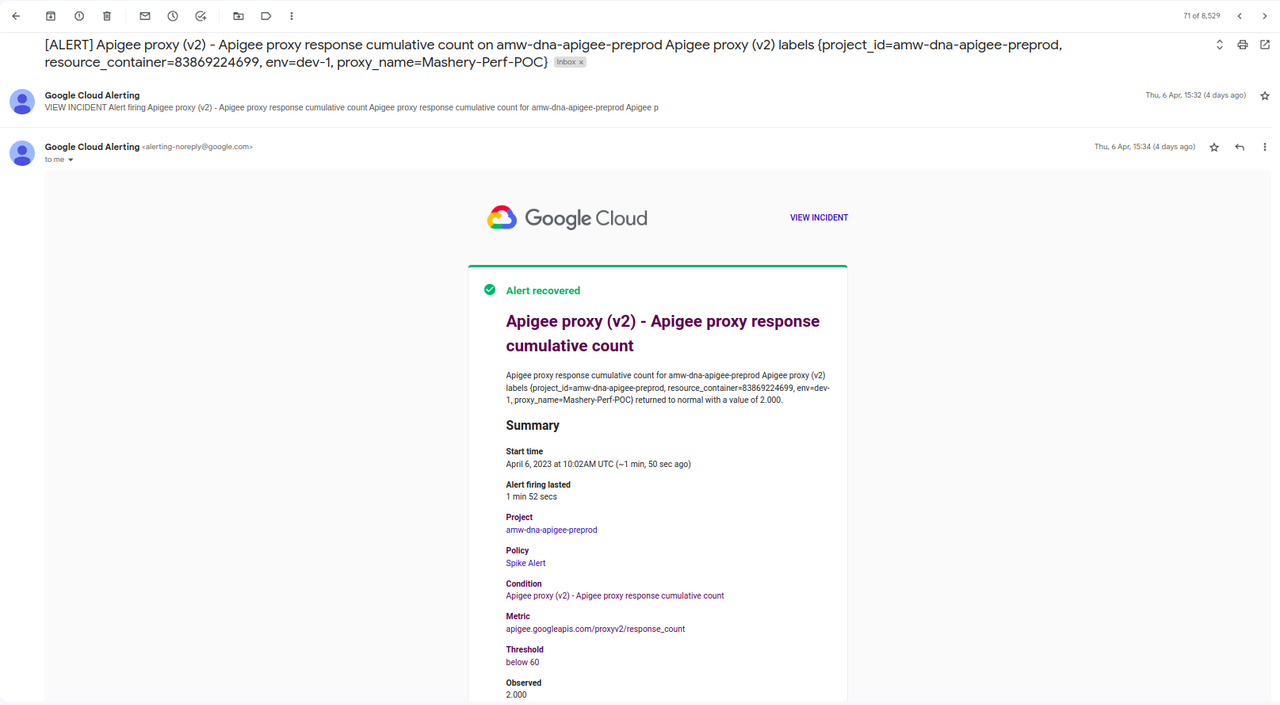
Task: Click the observed value '2.000'
Action: 516,695
